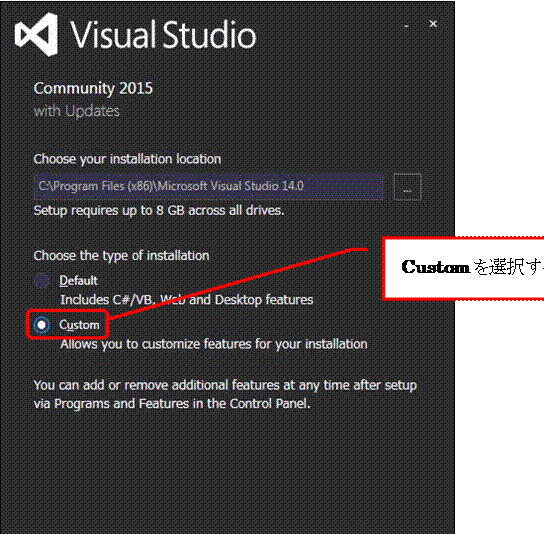Click 'Choose your installation location' heading

point(127,159)
